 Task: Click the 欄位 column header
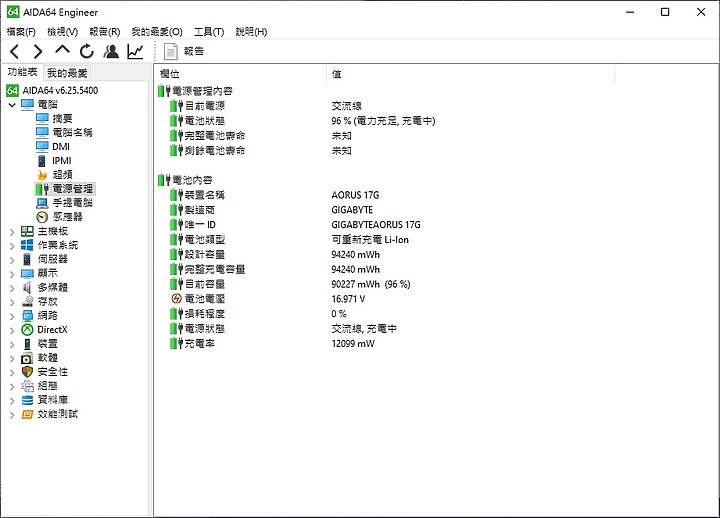[241, 73]
